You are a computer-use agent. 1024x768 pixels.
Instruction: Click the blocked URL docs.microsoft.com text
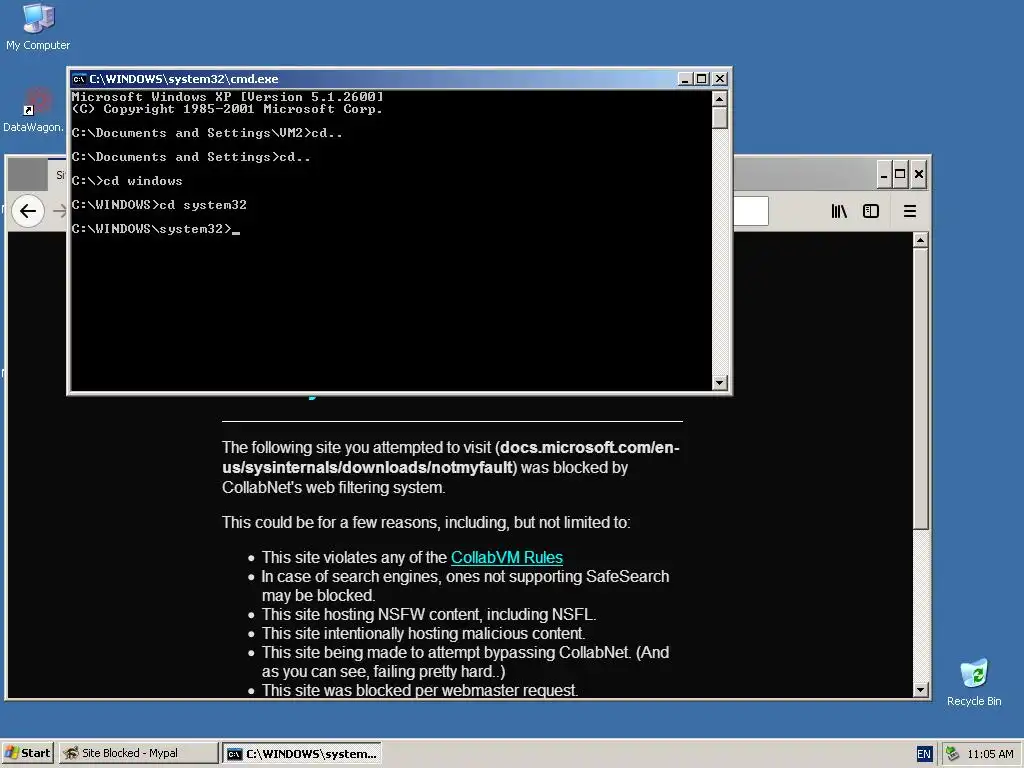click(x=451, y=457)
